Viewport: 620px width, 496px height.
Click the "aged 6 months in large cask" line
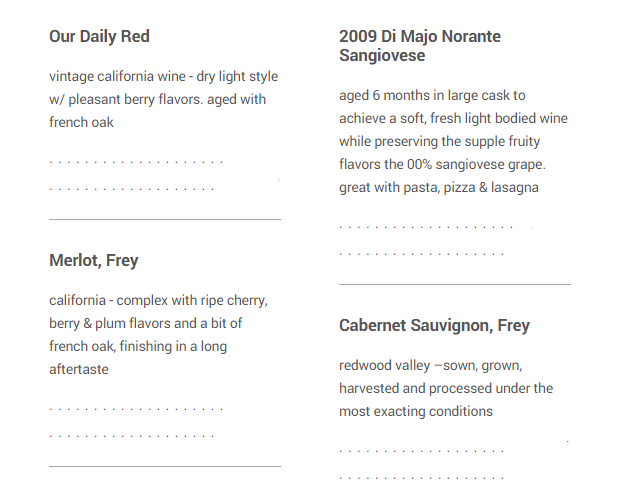(432, 96)
